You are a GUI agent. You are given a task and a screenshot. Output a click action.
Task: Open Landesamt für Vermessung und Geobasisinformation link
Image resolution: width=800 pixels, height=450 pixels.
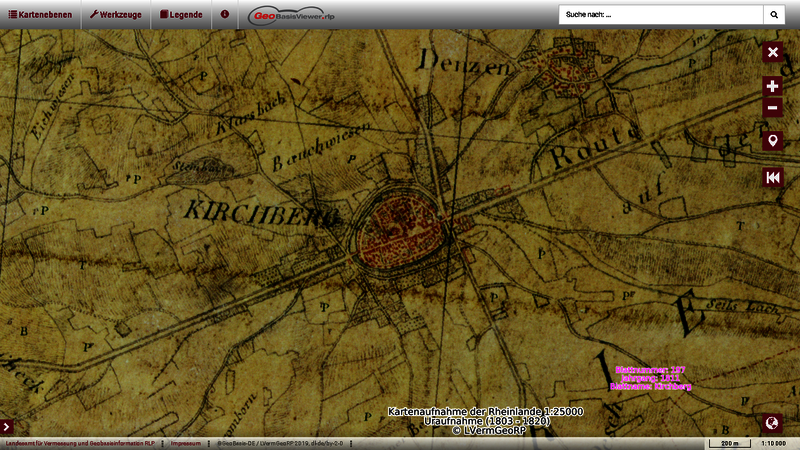[80, 444]
